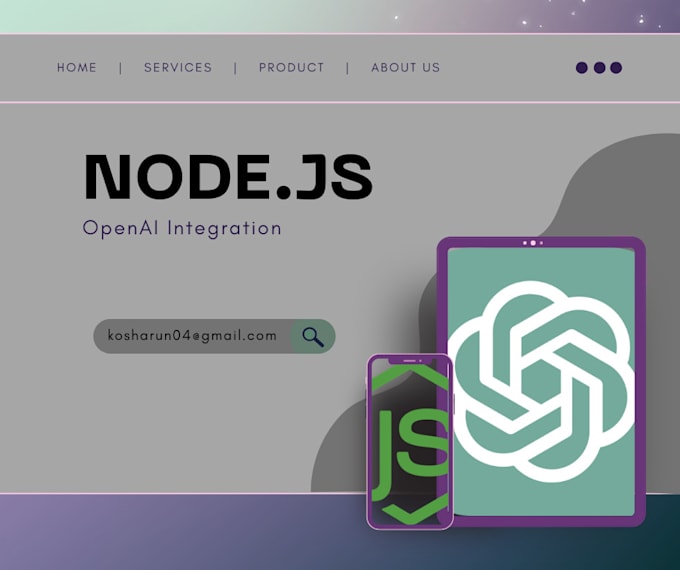Click the Node.js JS logo on the phone
The height and width of the screenshot is (570, 680).
click(x=410, y=442)
